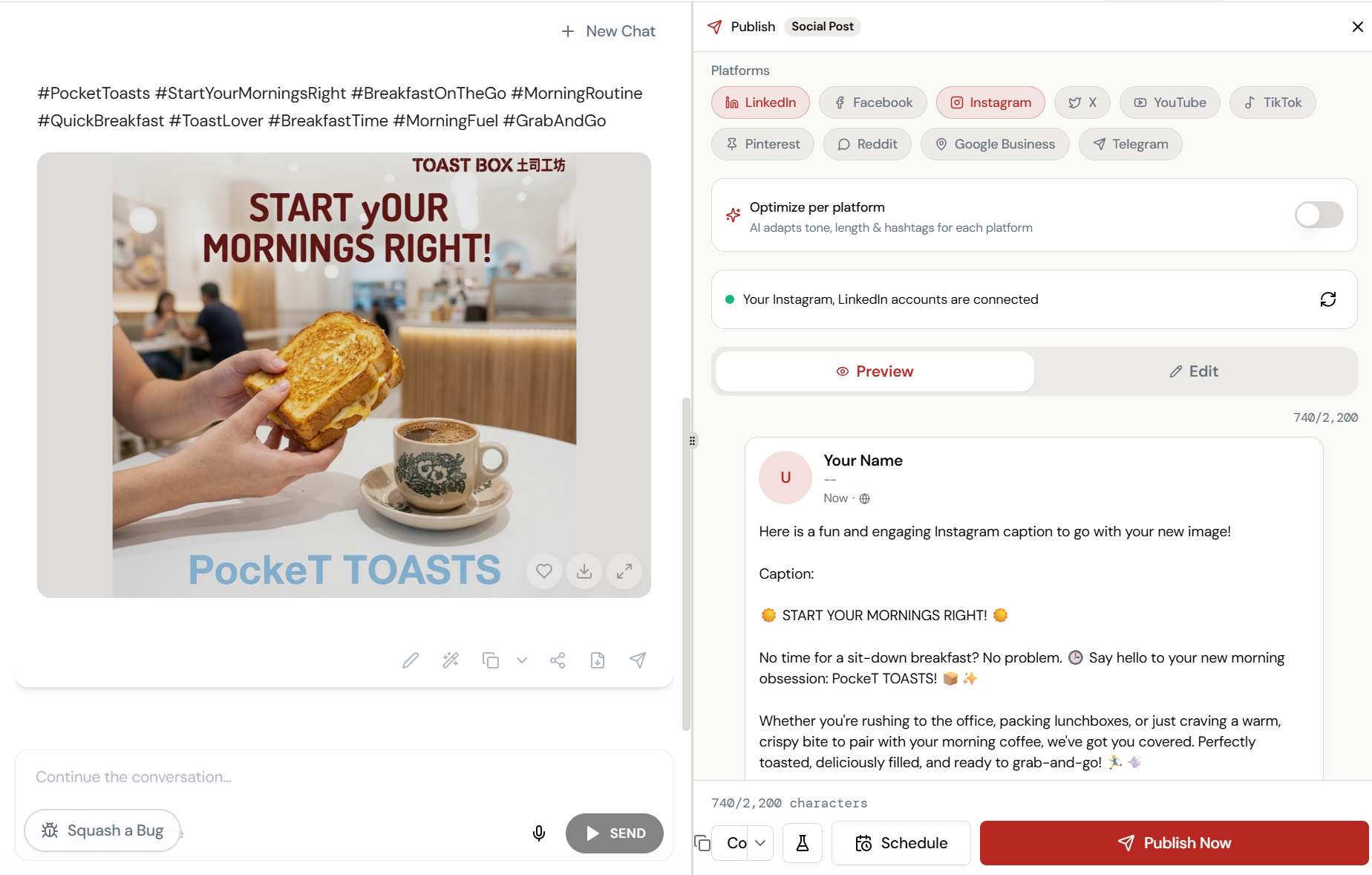Deselect the LinkedIn platform chip
This screenshot has width=1372, height=875.
[x=761, y=103]
